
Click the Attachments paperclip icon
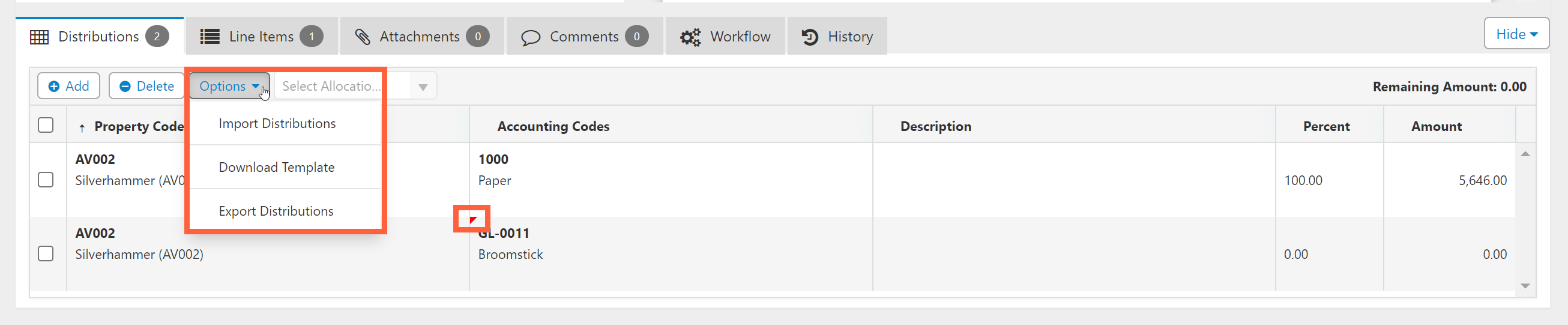coord(363,37)
